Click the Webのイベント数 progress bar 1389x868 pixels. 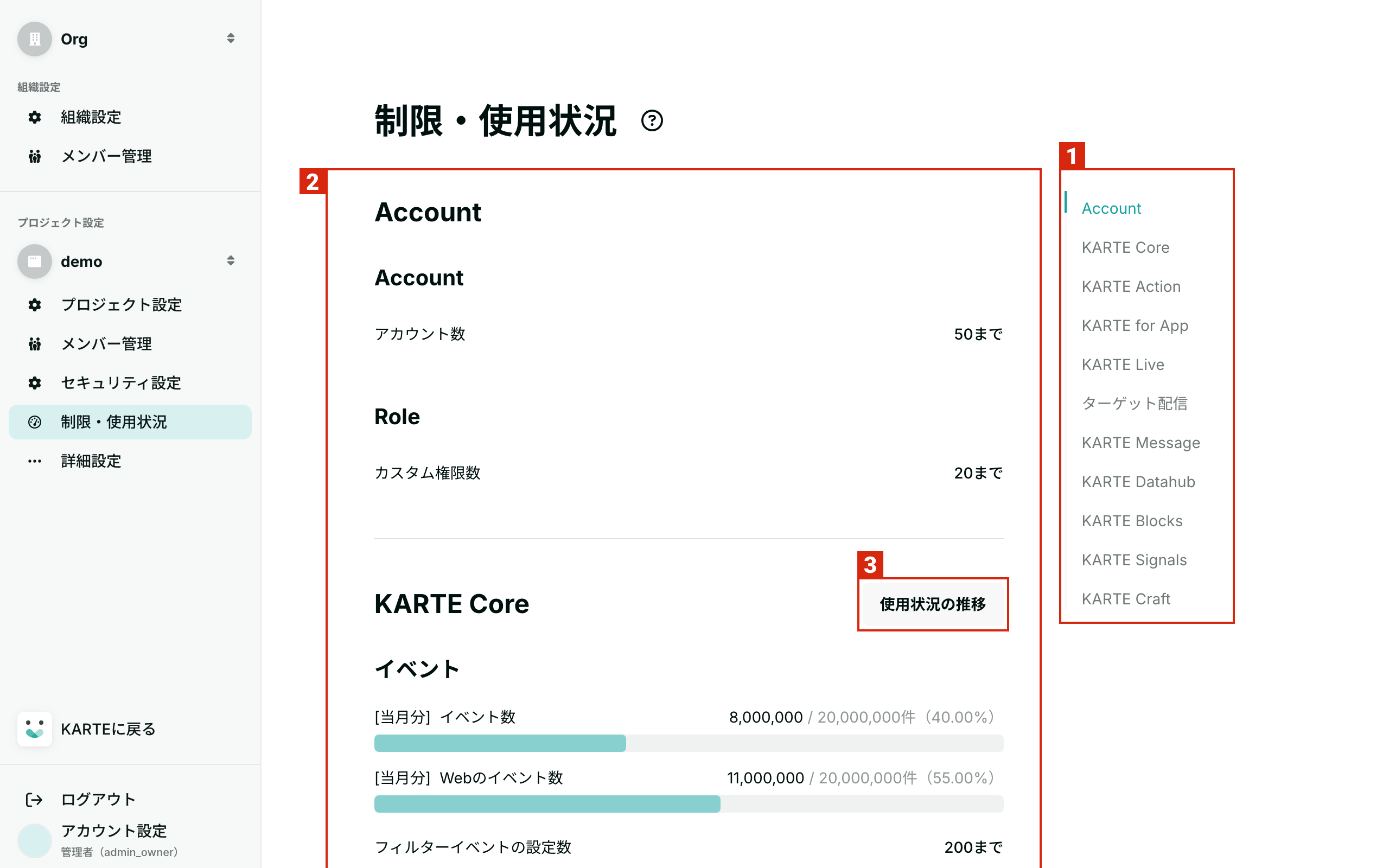[x=689, y=803]
